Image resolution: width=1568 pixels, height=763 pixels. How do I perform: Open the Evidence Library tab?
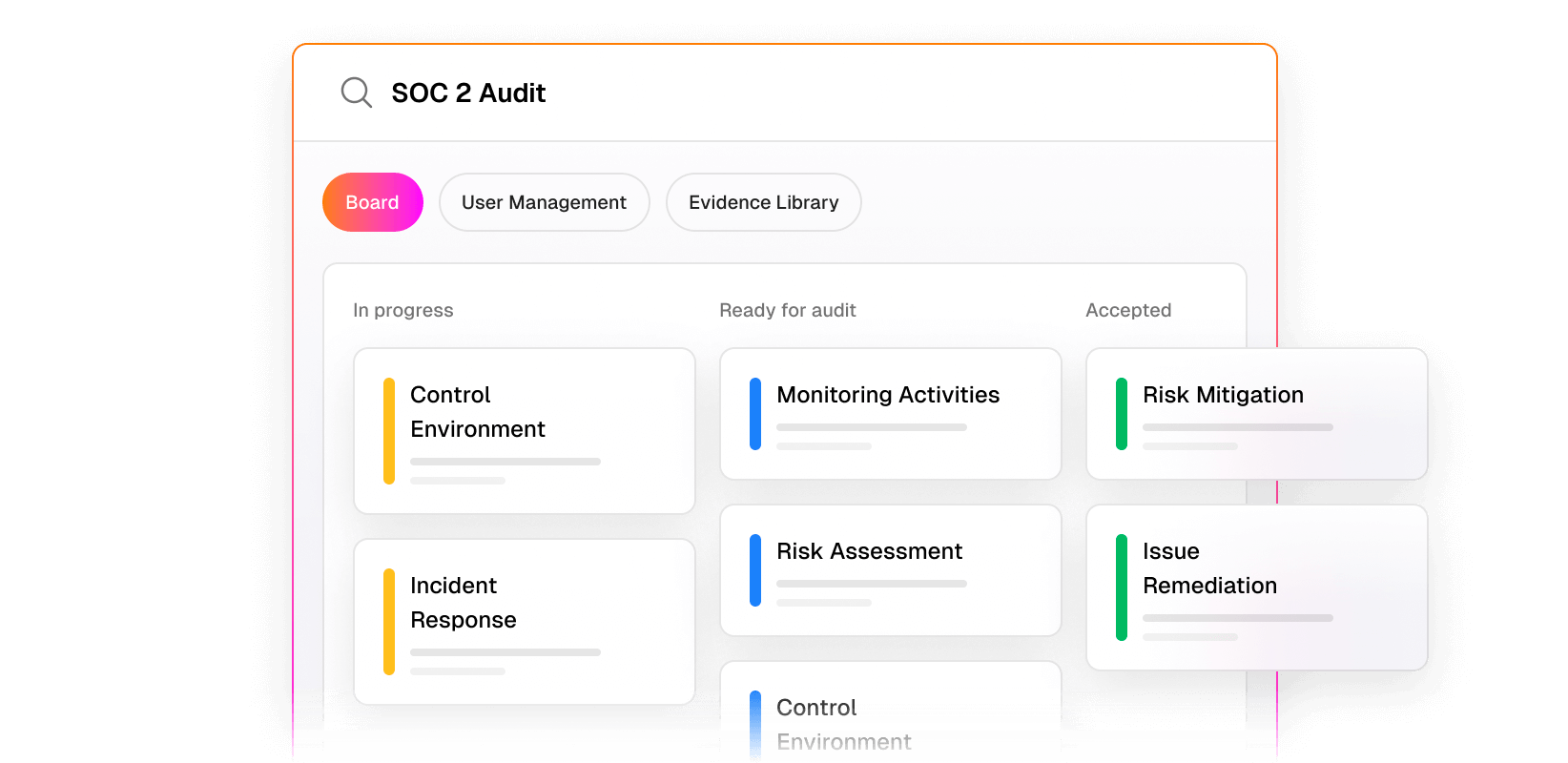(x=764, y=202)
